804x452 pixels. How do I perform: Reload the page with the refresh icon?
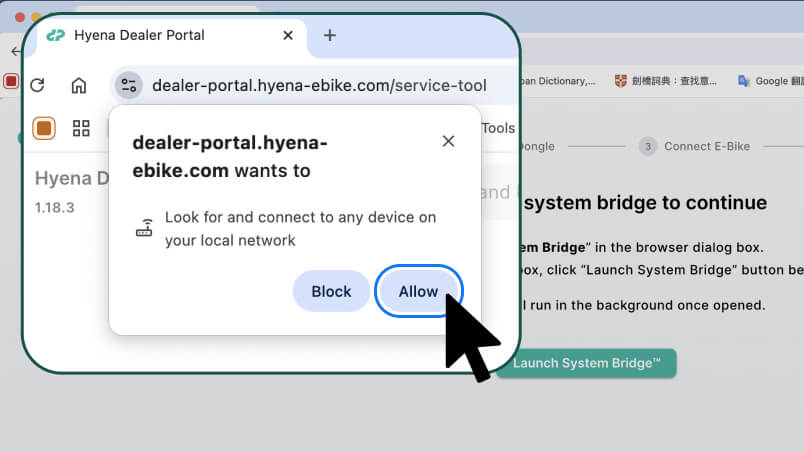pyautogui.click(x=37, y=85)
